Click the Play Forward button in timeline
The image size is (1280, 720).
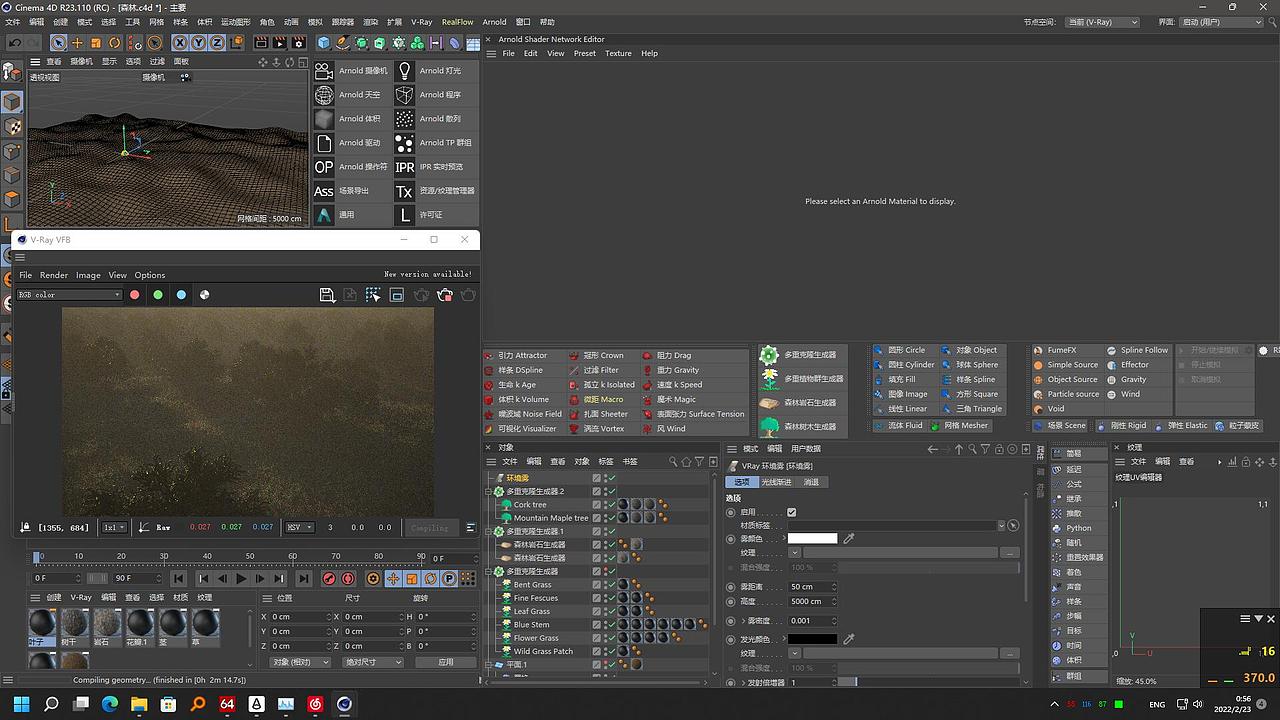pyautogui.click(x=241, y=579)
